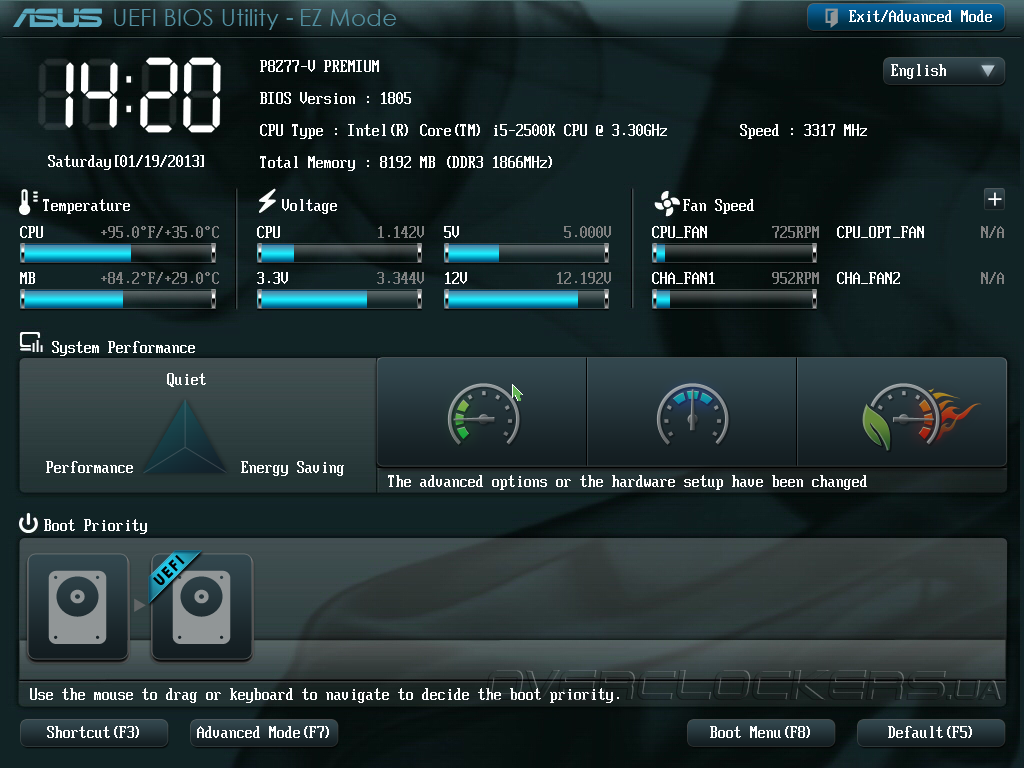Click Speed : 3317 MHz text
The height and width of the screenshot is (768, 1024).
tap(803, 131)
